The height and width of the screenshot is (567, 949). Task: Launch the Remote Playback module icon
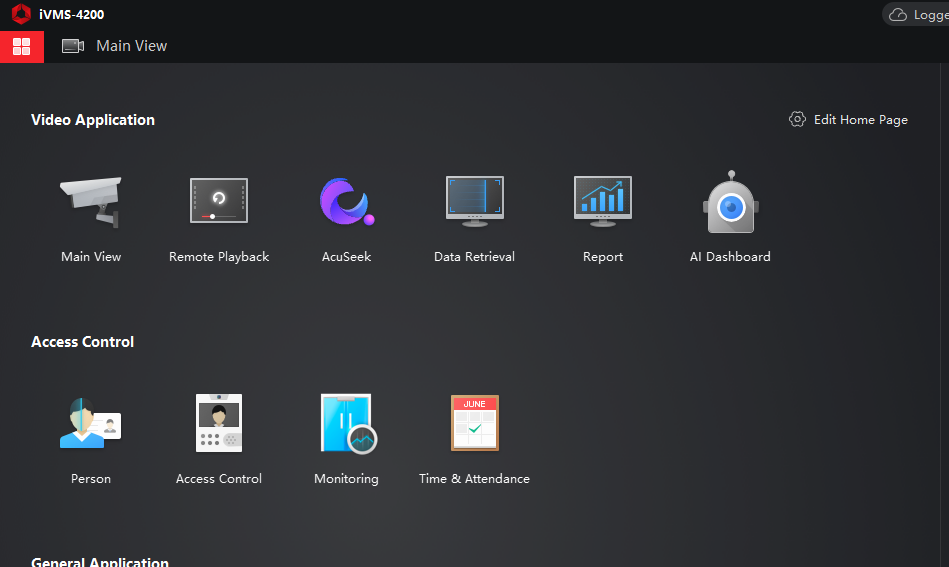click(219, 202)
